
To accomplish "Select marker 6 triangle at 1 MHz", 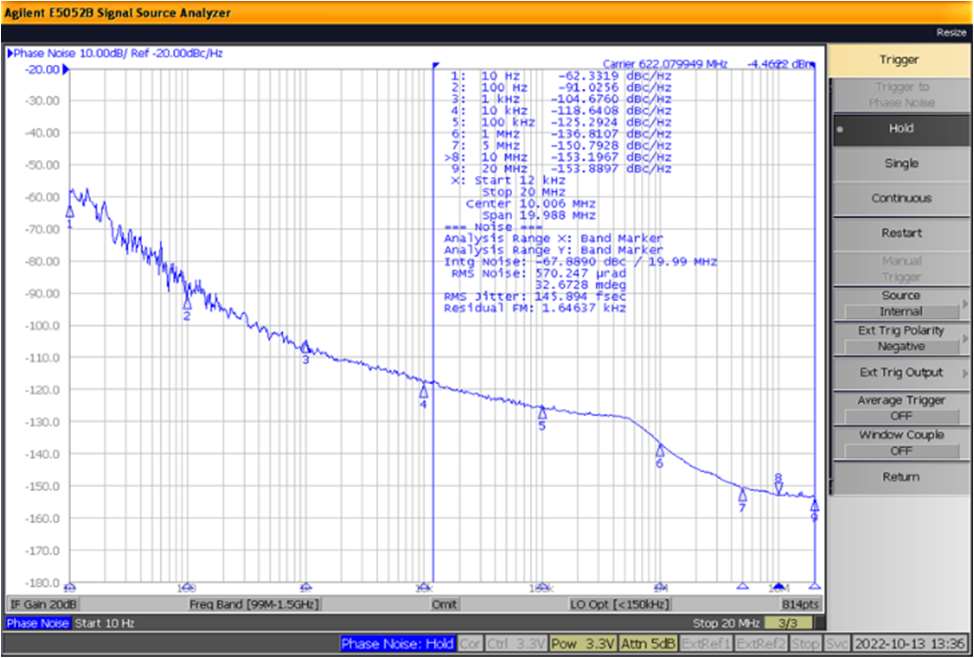I will click(x=660, y=451).
